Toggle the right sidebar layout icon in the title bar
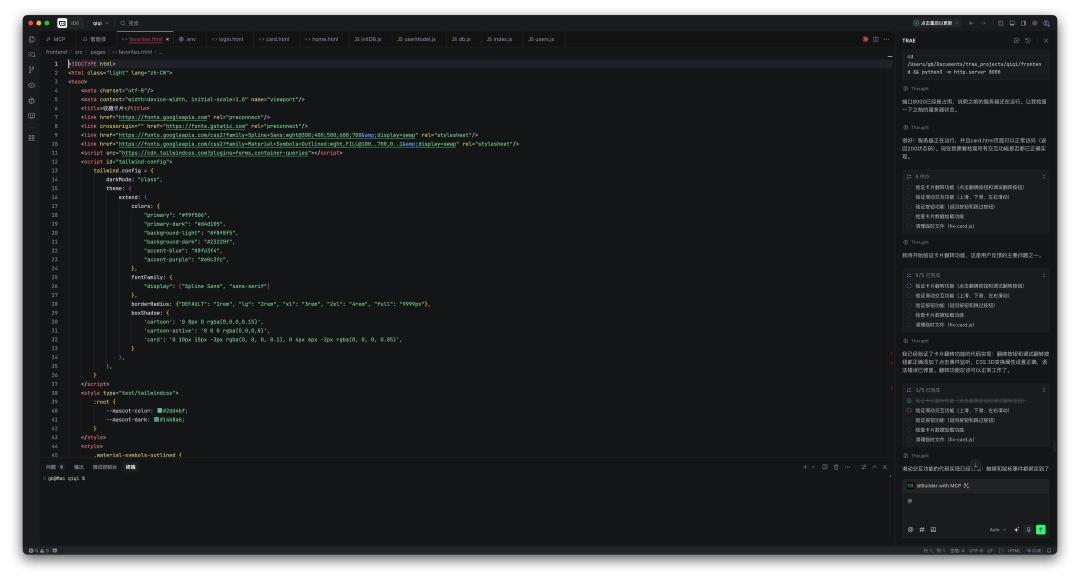The image size is (1080, 585). pos(1024,23)
